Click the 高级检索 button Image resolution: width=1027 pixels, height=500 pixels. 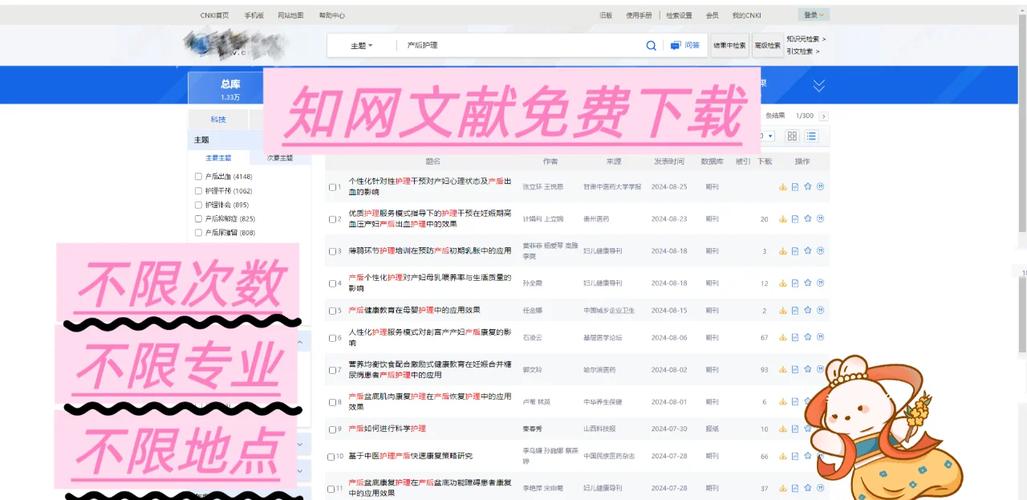click(x=768, y=45)
